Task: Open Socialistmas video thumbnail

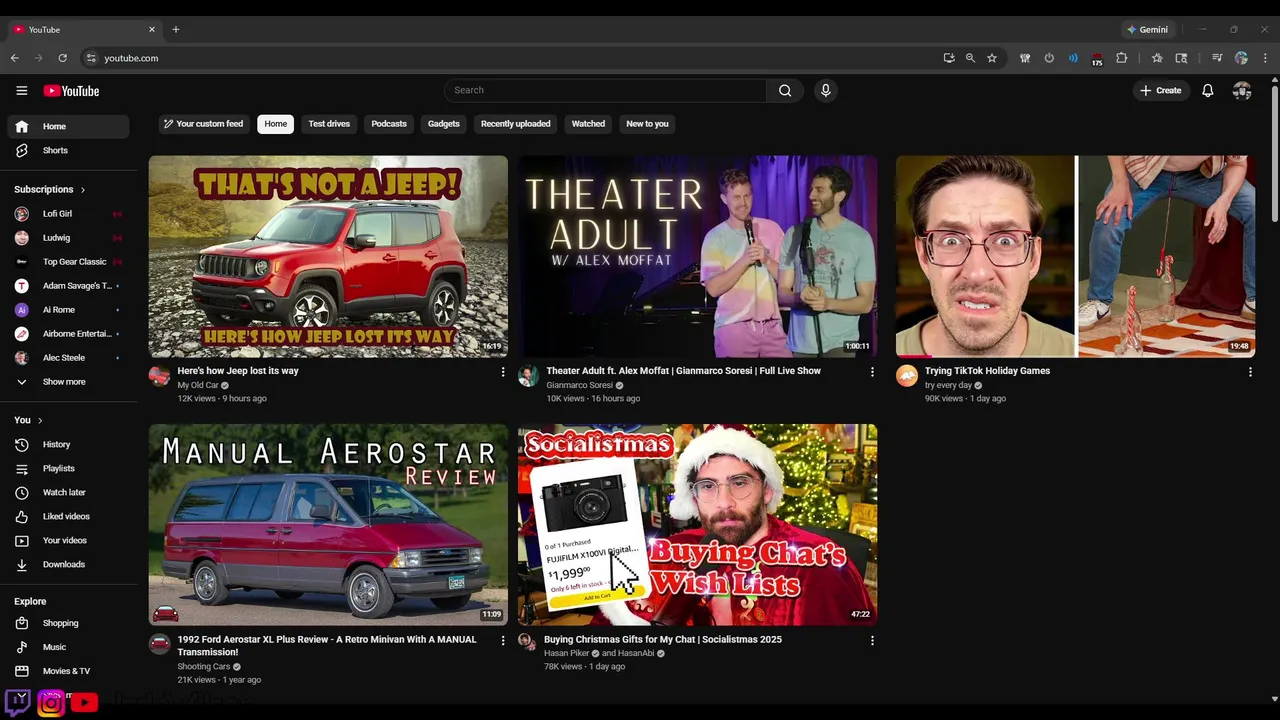Action: click(x=697, y=525)
